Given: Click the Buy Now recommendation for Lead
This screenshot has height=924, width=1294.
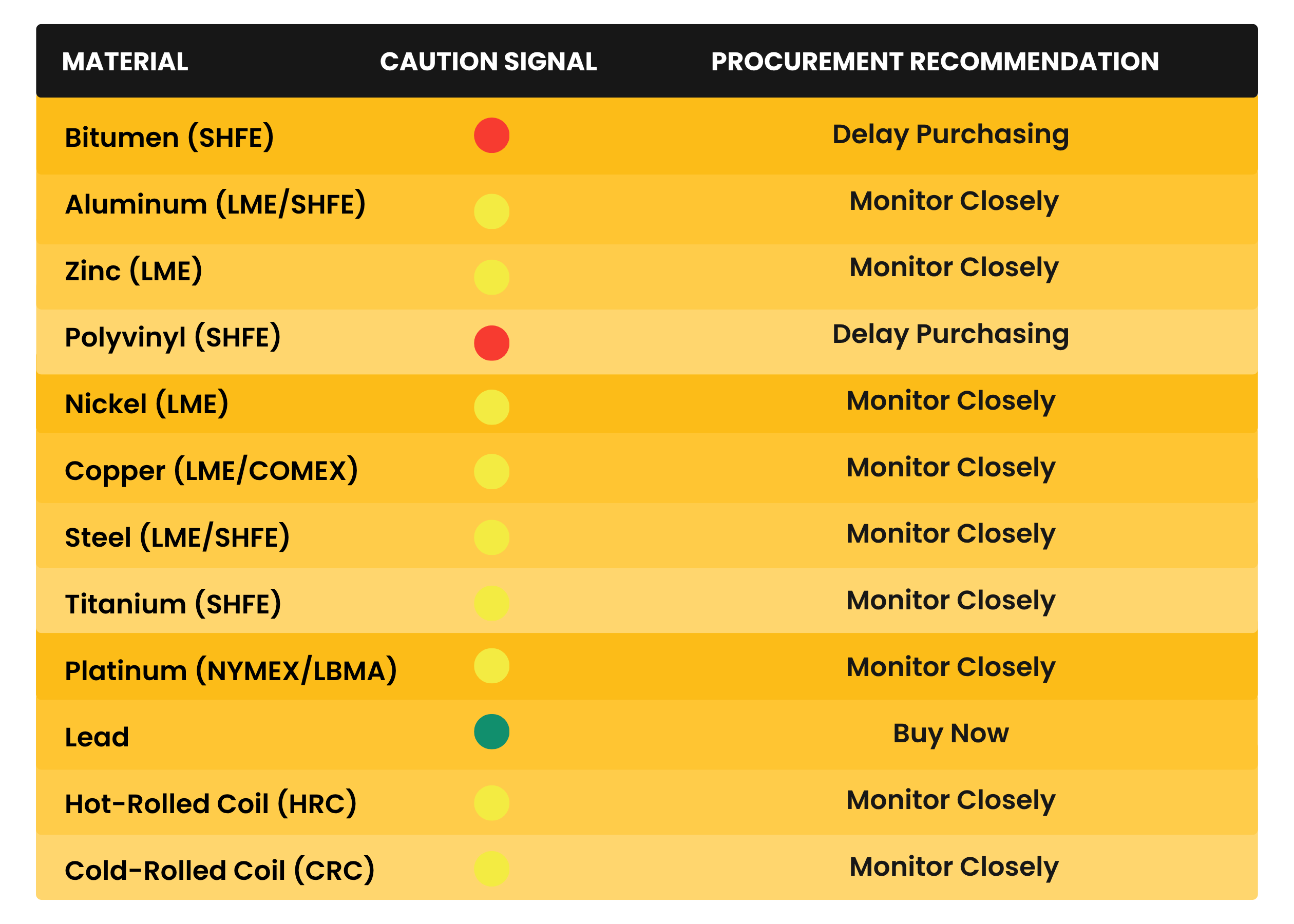Looking at the screenshot, I should (x=951, y=733).
